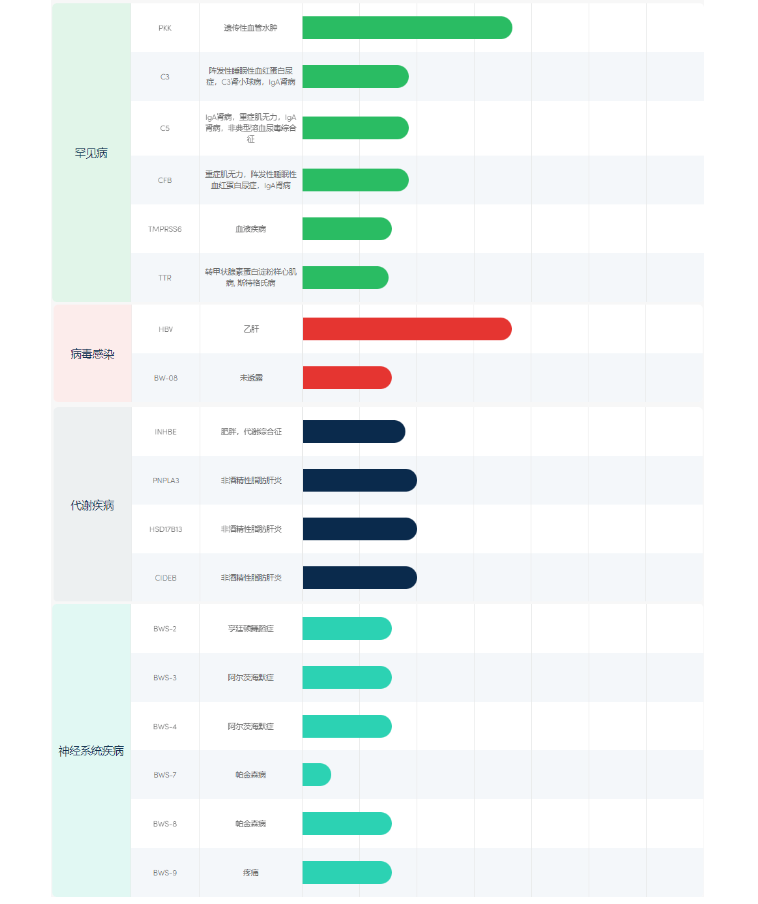Click the red HBV progress bar
Screen dimensions: 758x904
click(x=406, y=329)
